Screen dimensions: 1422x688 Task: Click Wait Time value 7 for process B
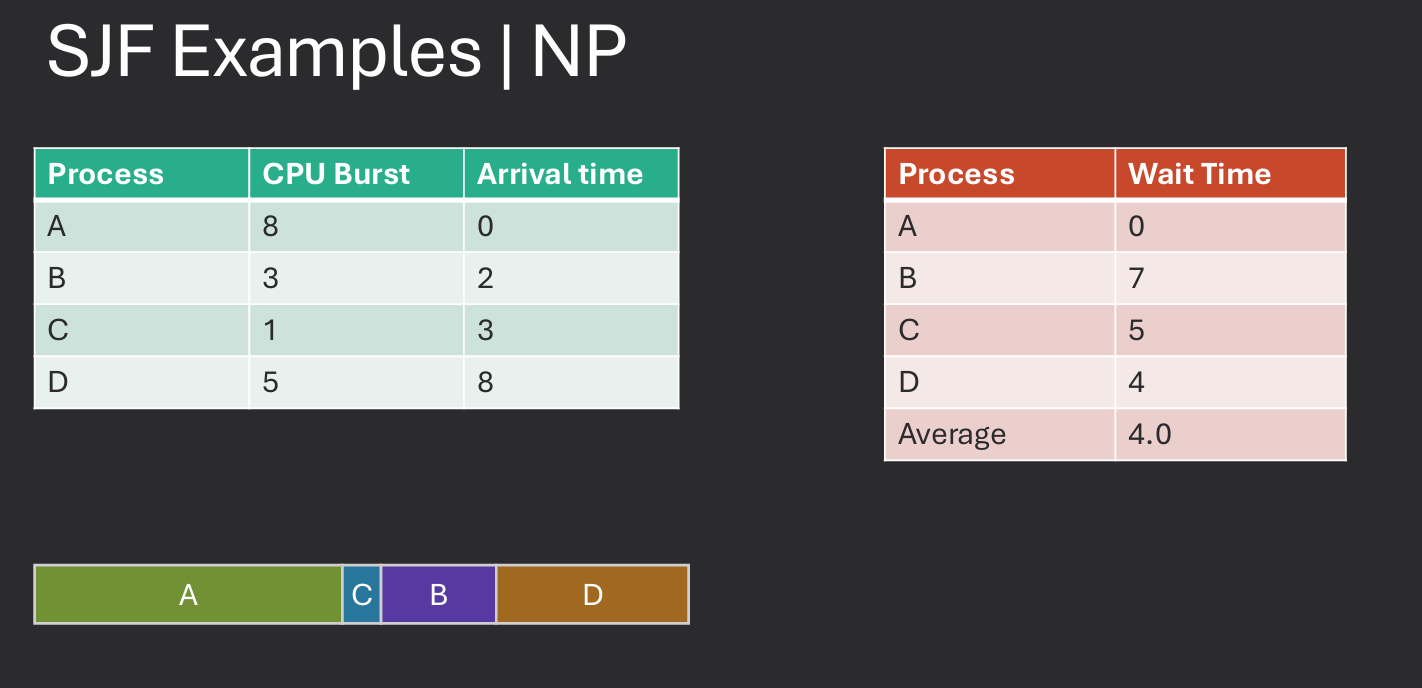(x=1230, y=279)
